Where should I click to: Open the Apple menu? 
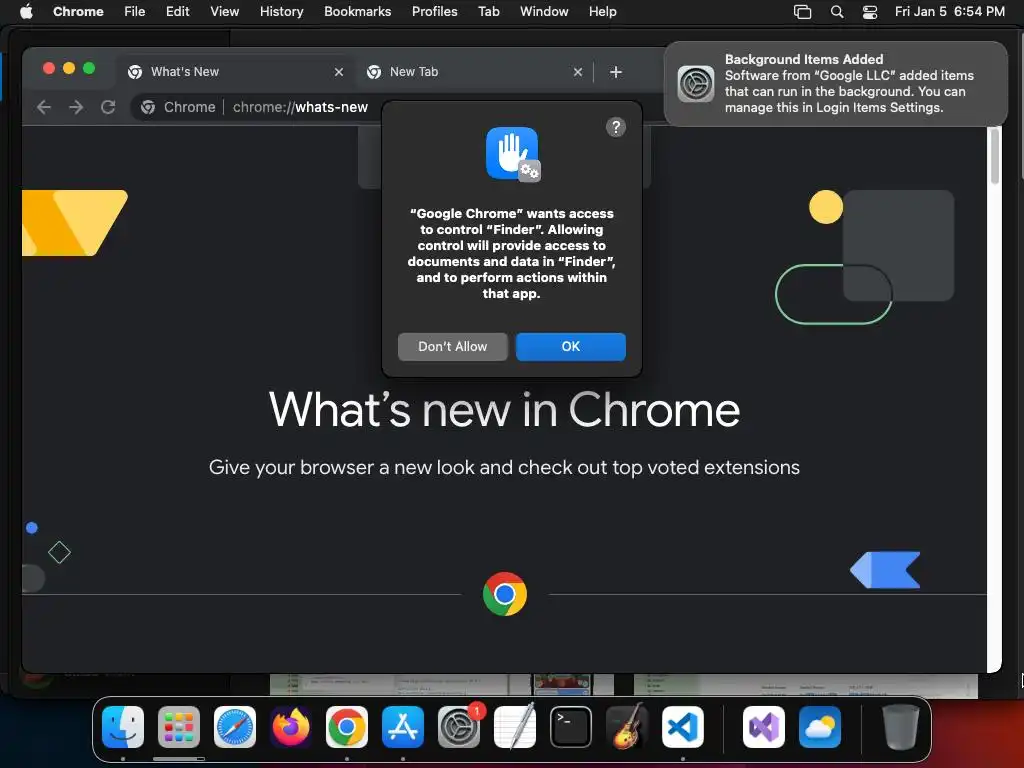click(x=26, y=12)
